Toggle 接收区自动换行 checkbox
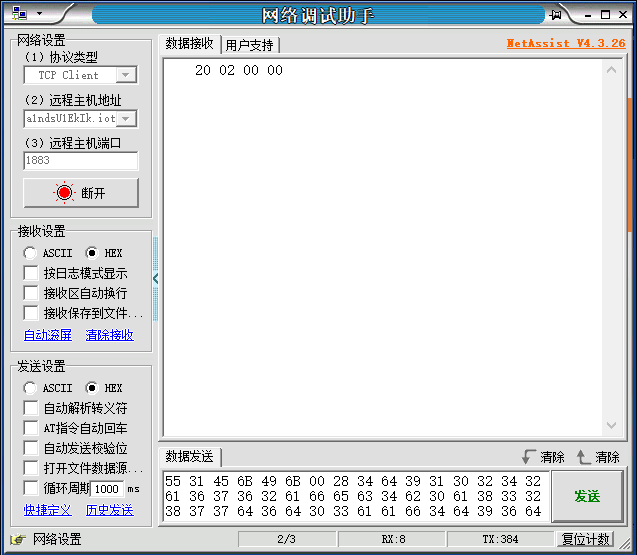Viewport: 637px width, 555px height. coord(31,293)
